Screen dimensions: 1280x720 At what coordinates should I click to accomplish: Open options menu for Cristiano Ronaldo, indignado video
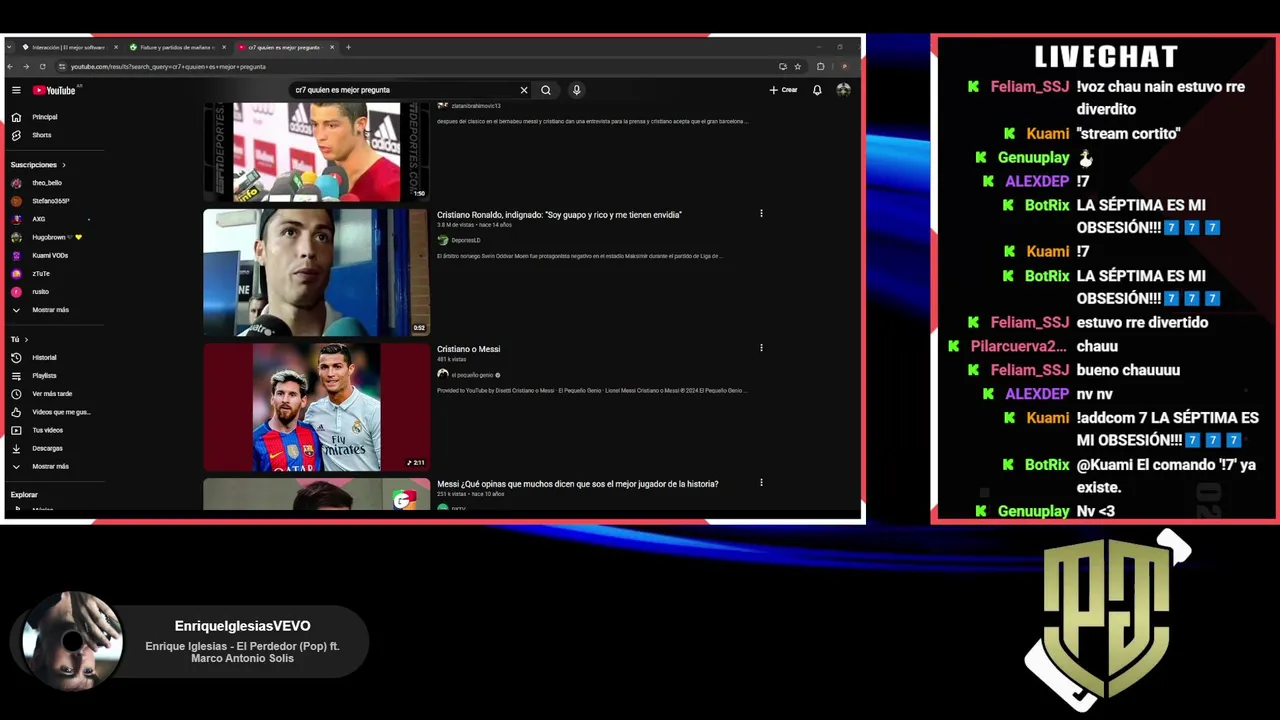[761, 213]
